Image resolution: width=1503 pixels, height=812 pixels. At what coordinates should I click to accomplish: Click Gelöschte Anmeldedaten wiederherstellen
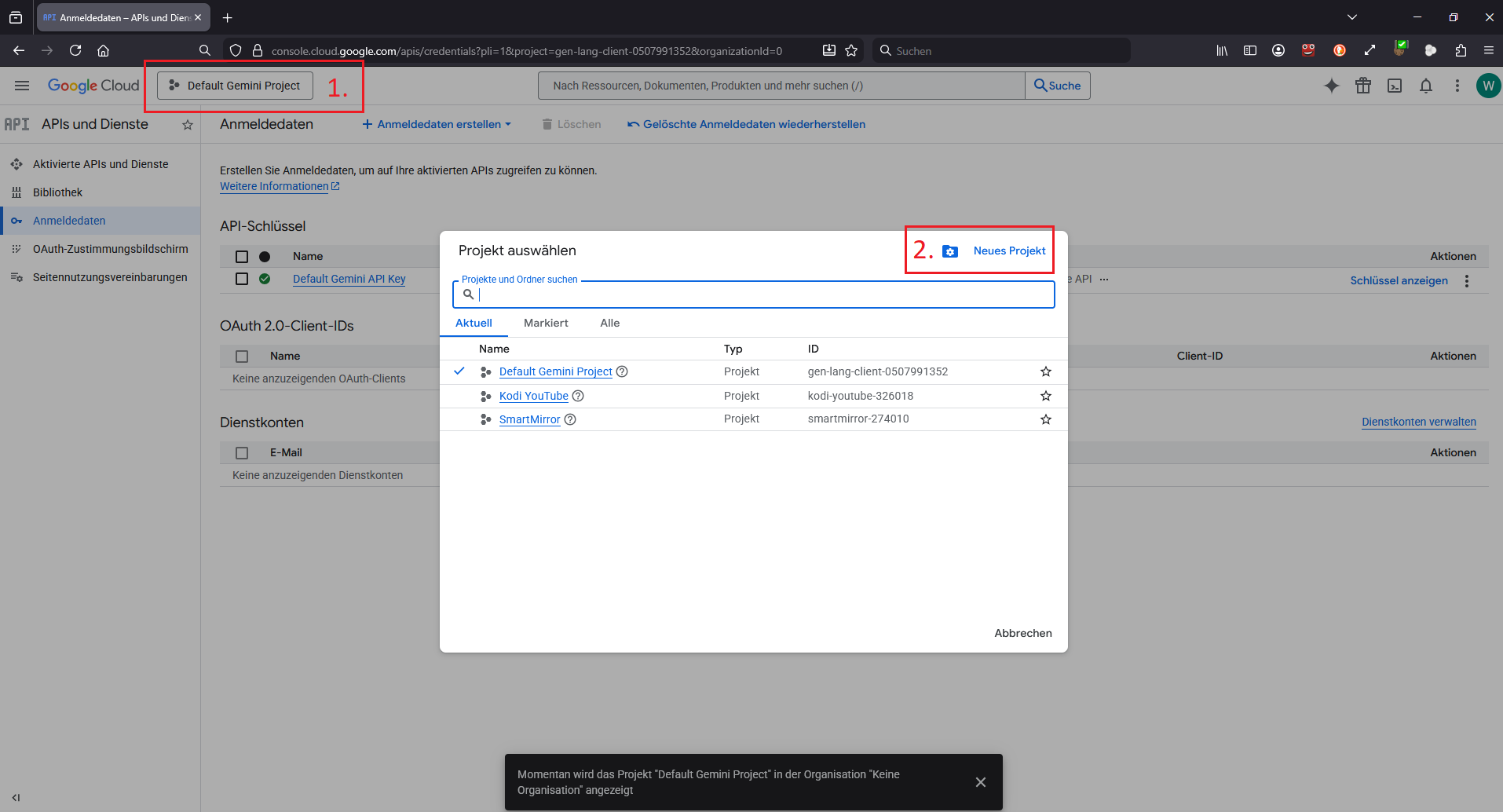point(746,124)
